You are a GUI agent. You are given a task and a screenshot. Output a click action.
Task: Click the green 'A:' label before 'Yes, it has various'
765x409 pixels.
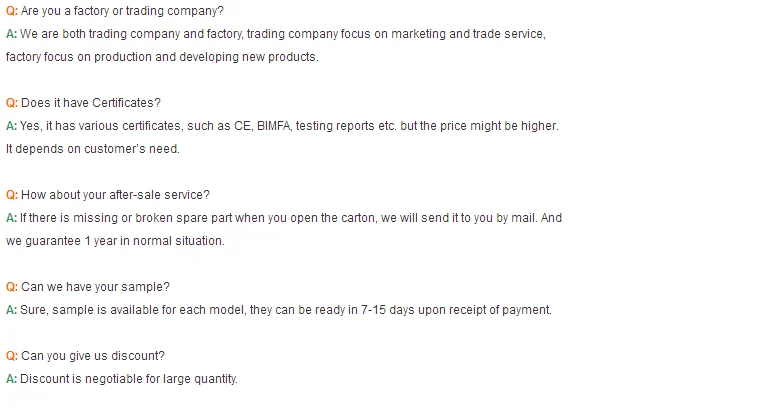pyautogui.click(x=12, y=126)
